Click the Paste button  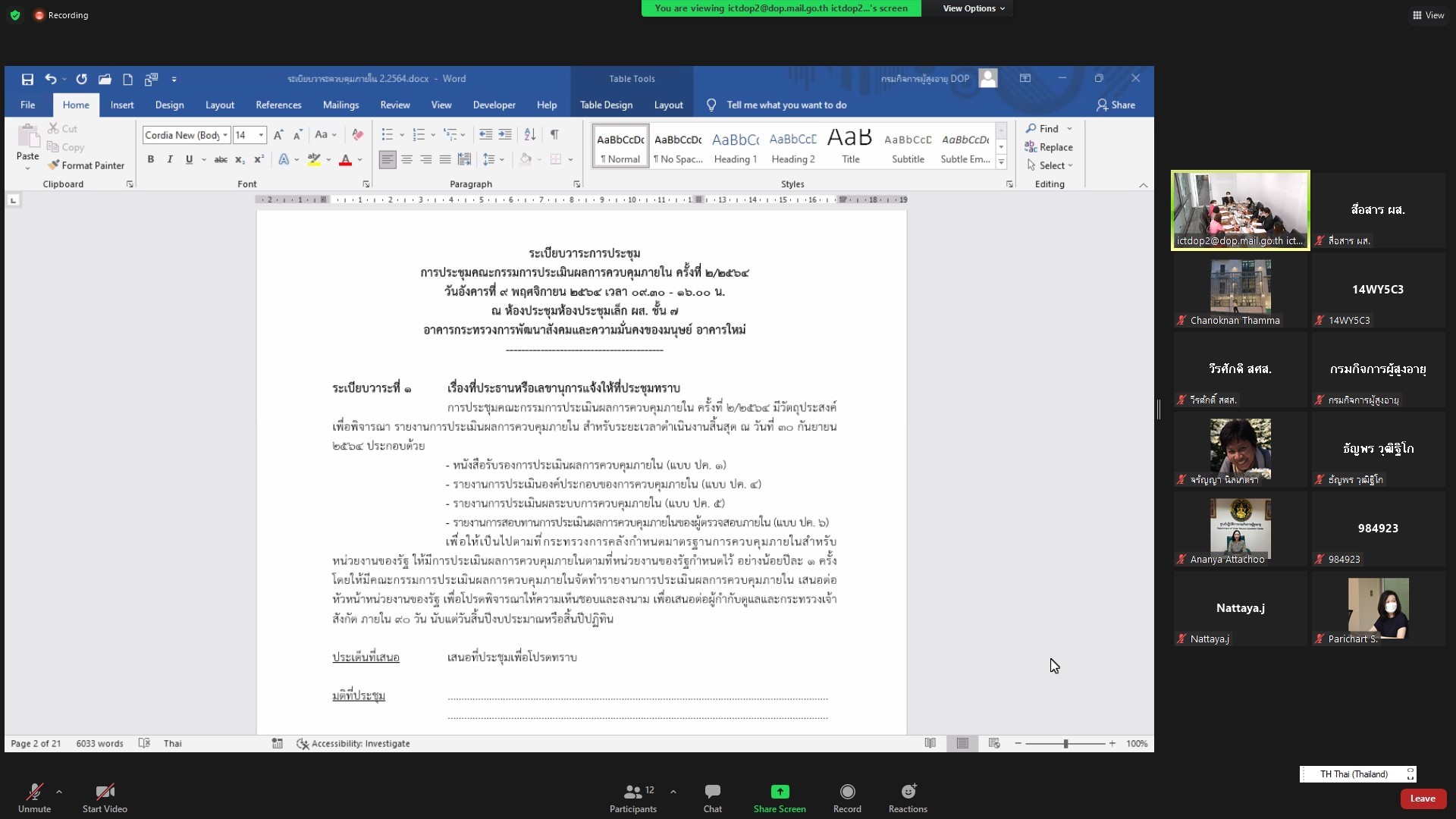pos(28,146)
